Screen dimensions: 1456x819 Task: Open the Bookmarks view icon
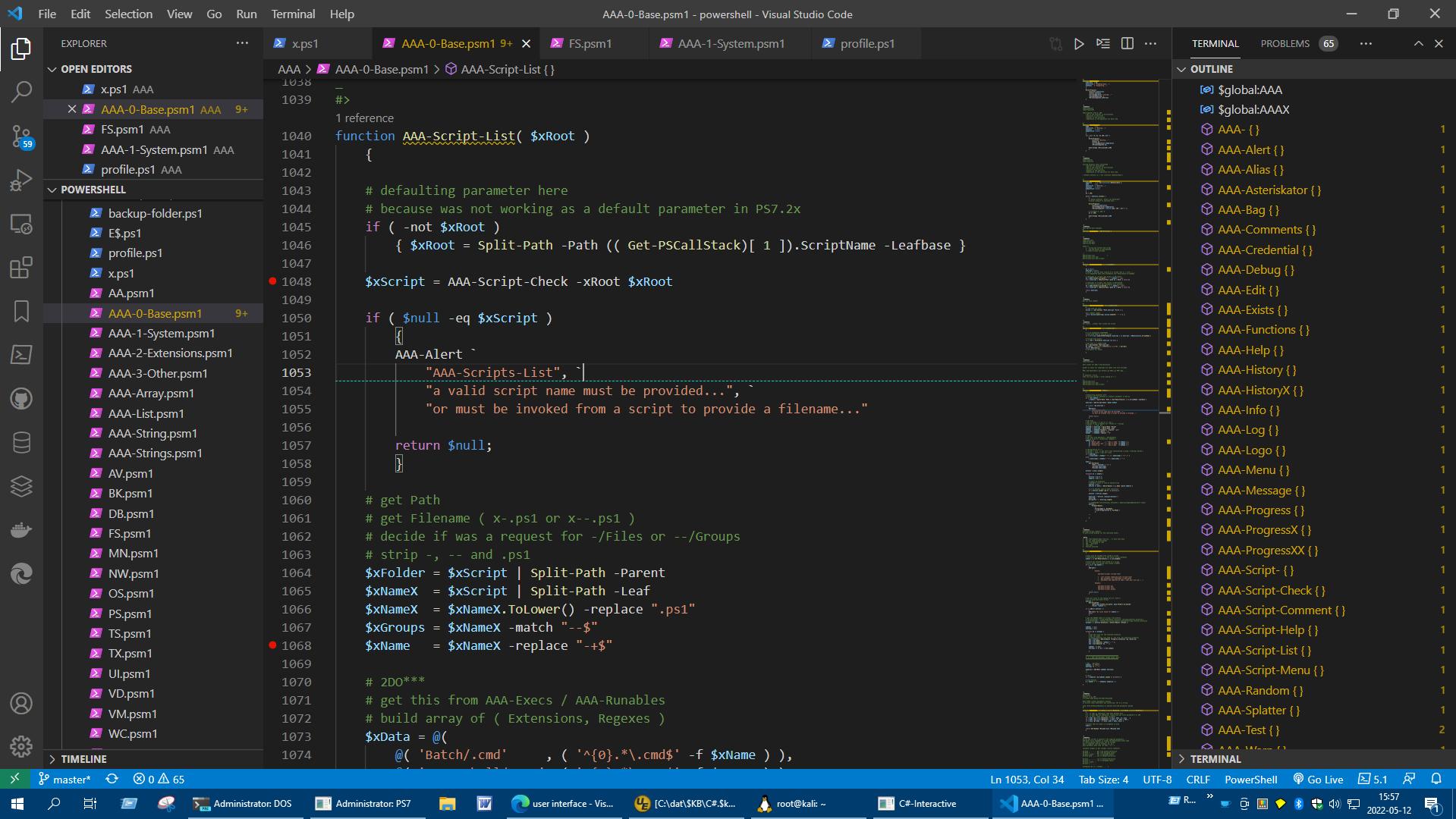pos(21,311)
